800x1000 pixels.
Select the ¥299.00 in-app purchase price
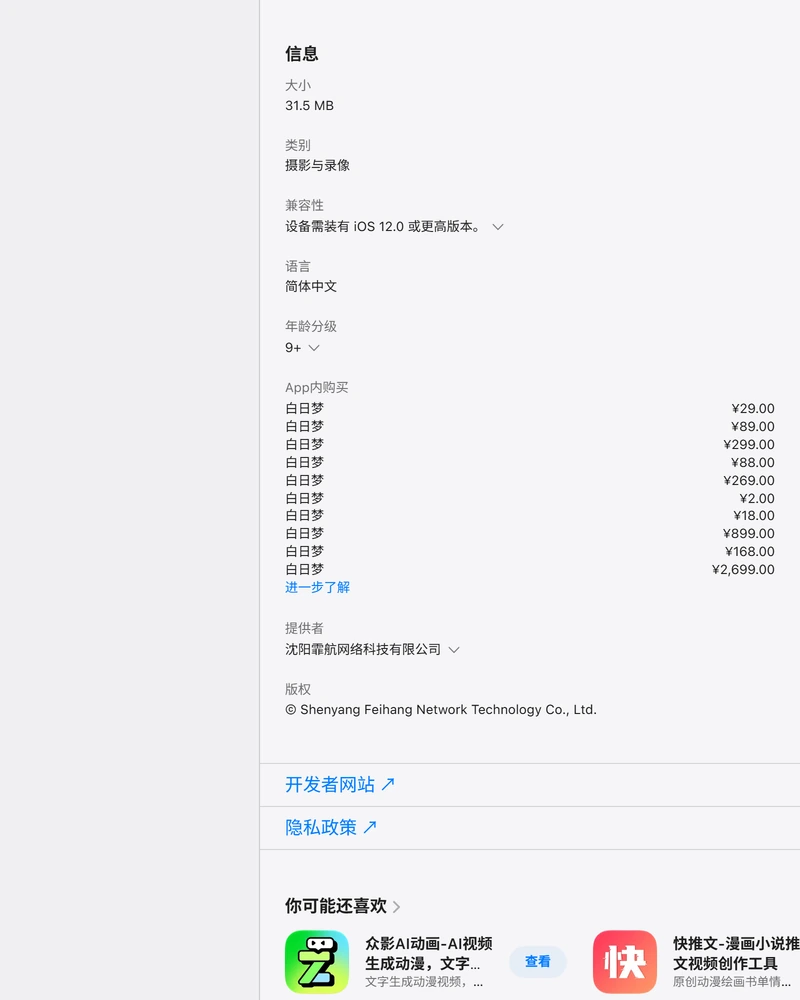[x=749, y=445]
